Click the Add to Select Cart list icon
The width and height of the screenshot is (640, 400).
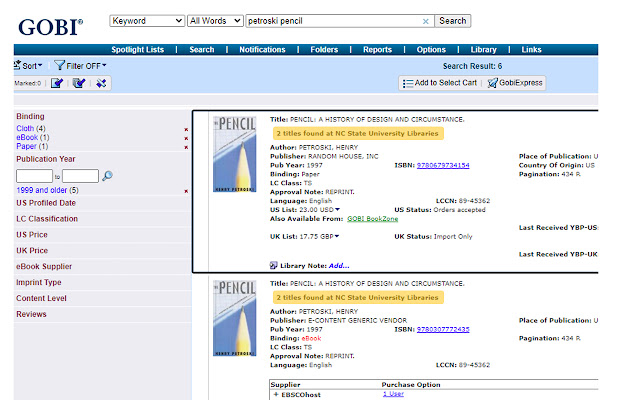[x=408, y=83]
